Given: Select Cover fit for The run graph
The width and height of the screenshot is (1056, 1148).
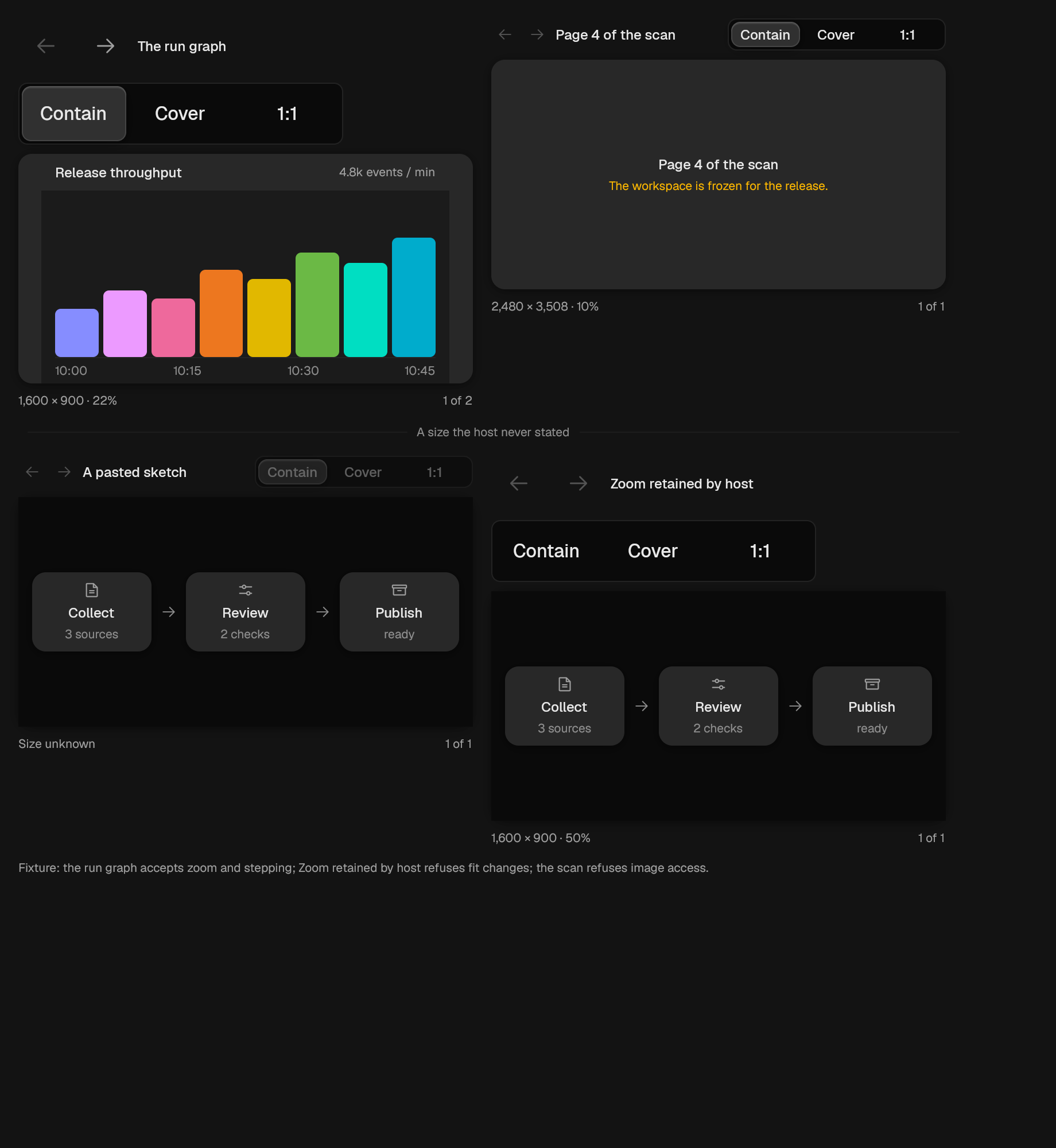Looking at the screenshot, I should pyautogui.click(x=180, y=114).
